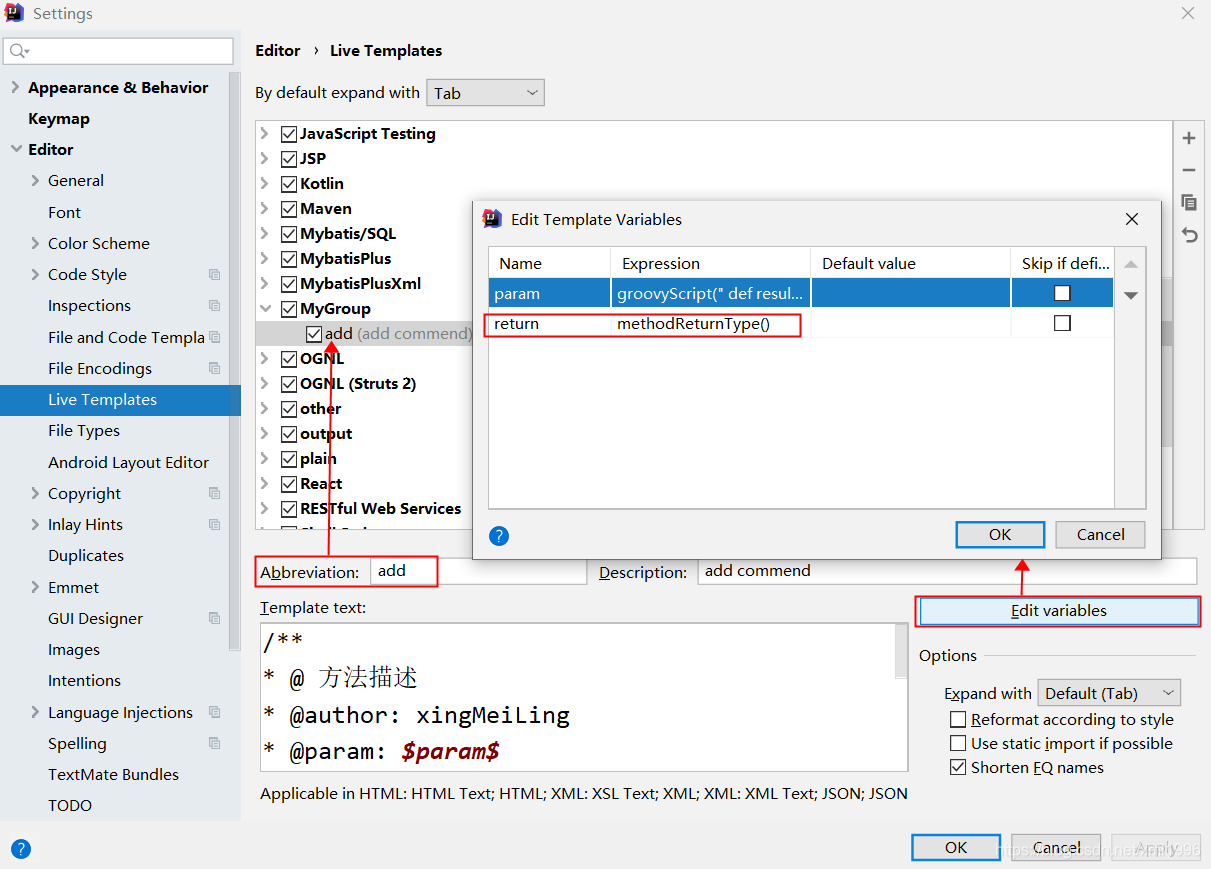Open File Types settings page

84,431
